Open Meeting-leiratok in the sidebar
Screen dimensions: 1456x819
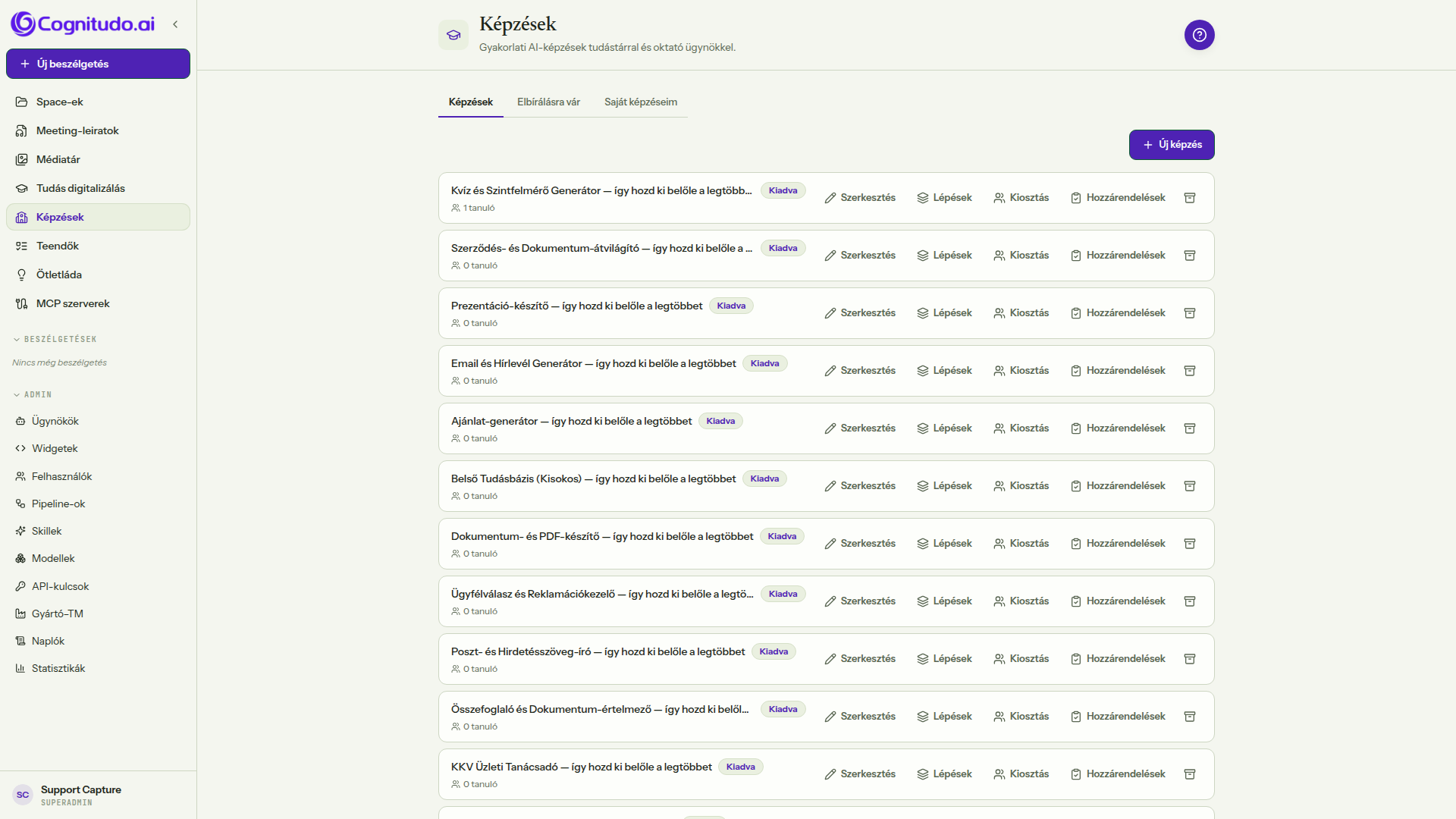pyautogui.click(x=98, y=130)
